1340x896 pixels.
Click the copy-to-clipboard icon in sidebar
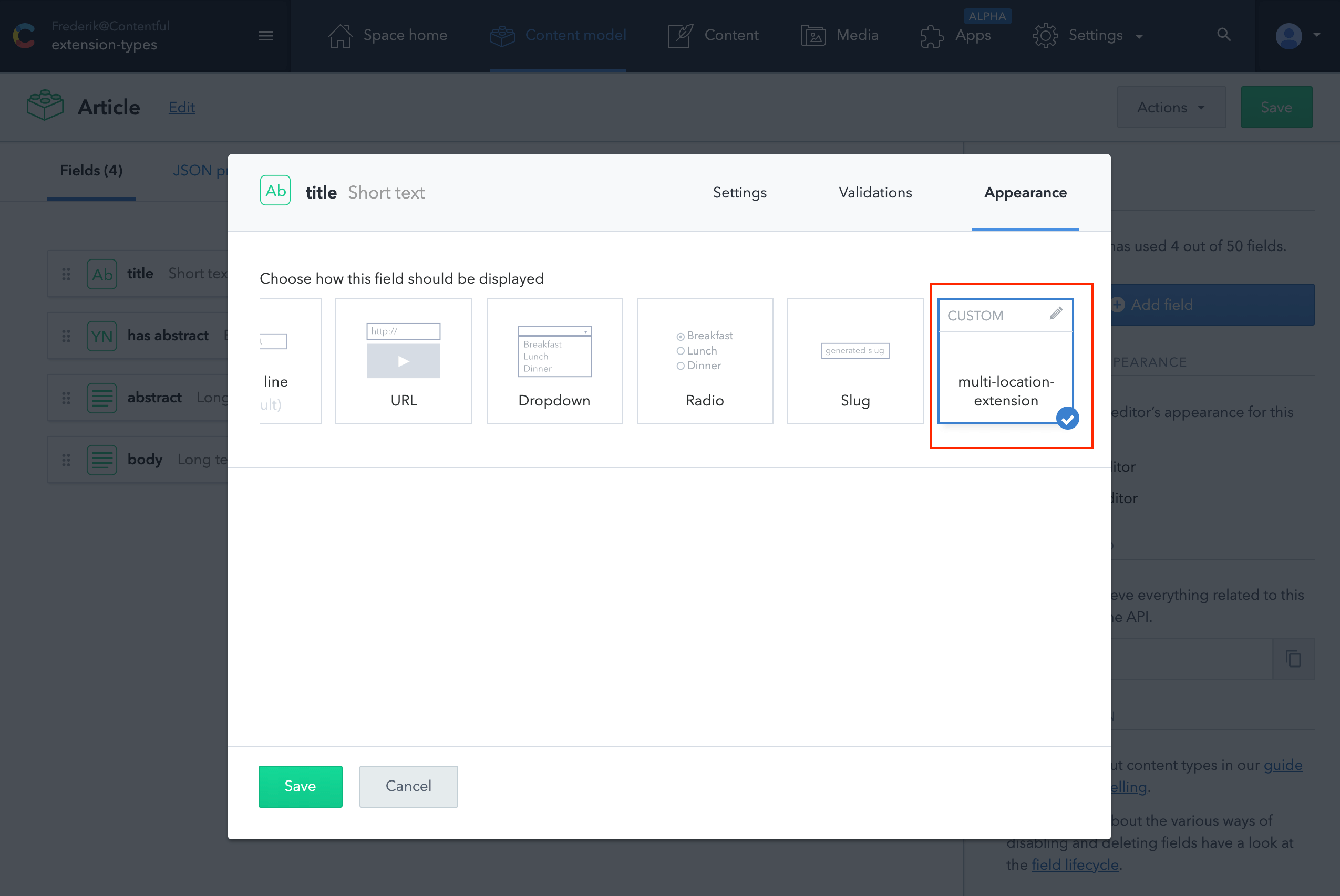click(1293, 659)
